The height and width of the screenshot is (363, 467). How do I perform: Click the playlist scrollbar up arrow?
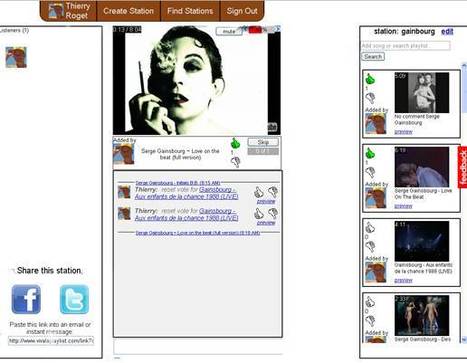tap(464, 65)
